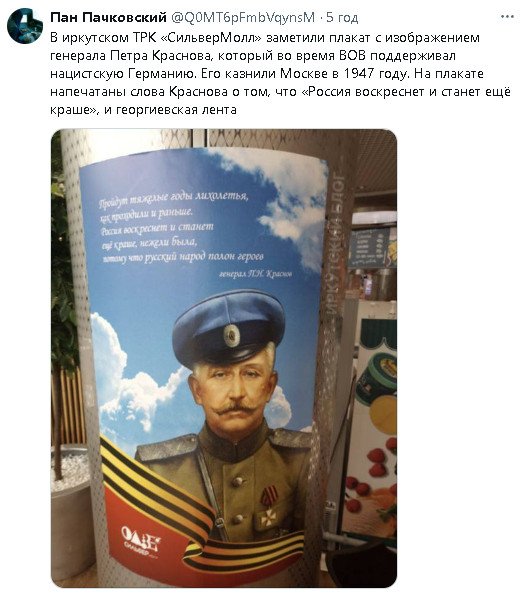Open the profile via name Пан Пачковский
526x598 pixels.
(x=108, y=17)
